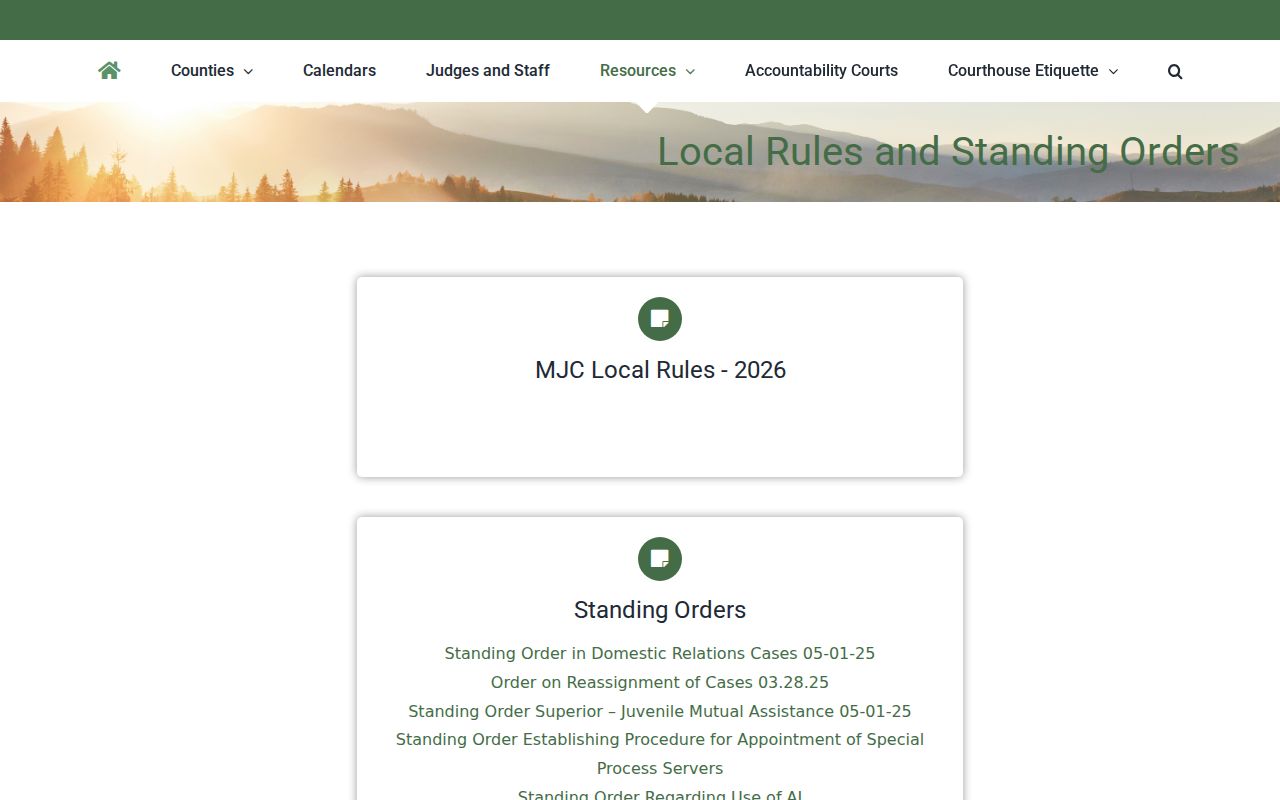Click the document icon above Standing Orders
The height and width of the screenshot is (800, 1280).
coord(660,559)
